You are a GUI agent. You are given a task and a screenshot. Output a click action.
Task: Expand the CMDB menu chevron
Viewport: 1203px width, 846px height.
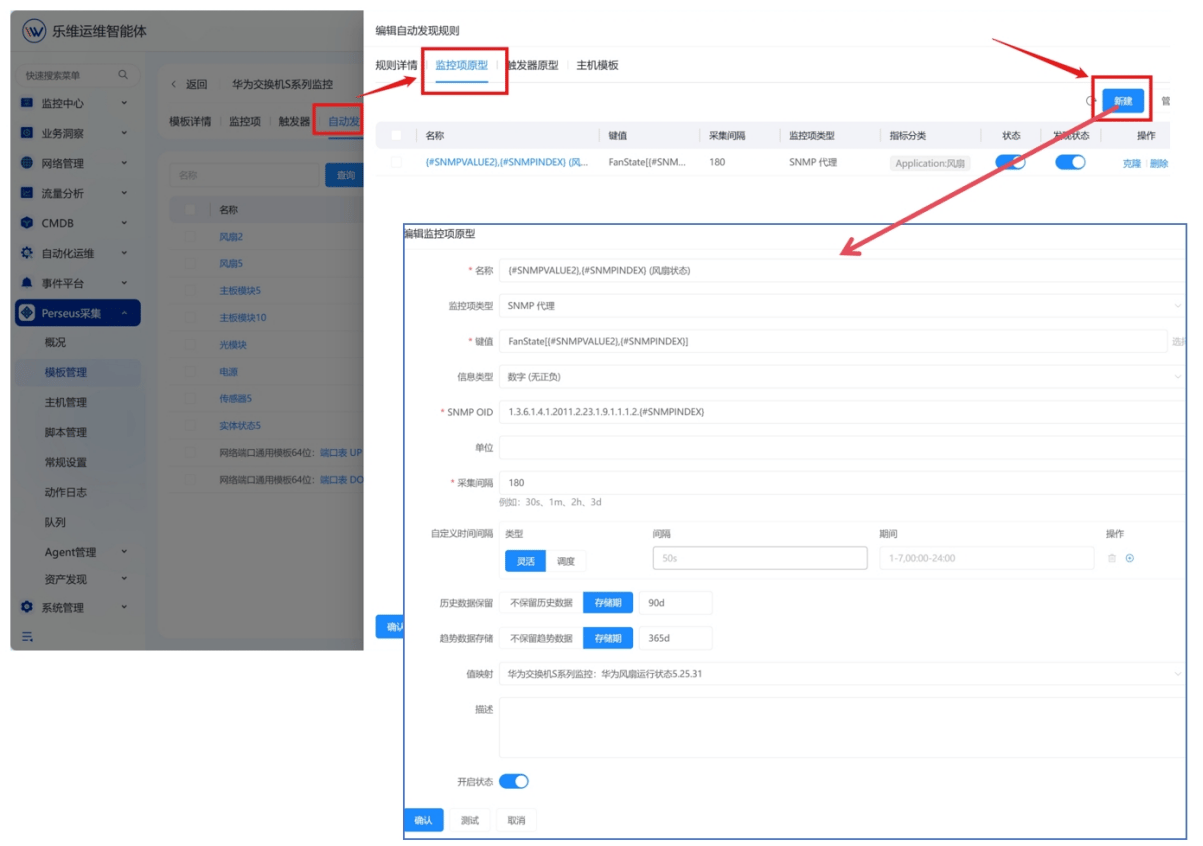124,223
